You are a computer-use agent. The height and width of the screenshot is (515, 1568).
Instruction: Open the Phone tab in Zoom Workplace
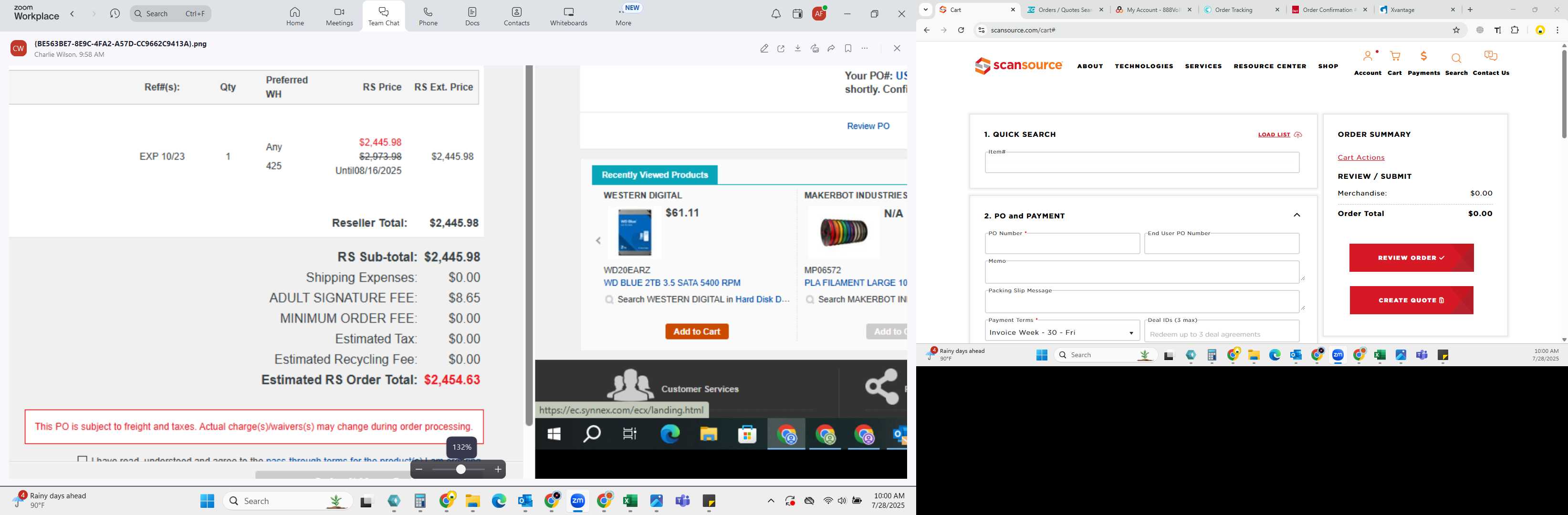pos(428,16)
